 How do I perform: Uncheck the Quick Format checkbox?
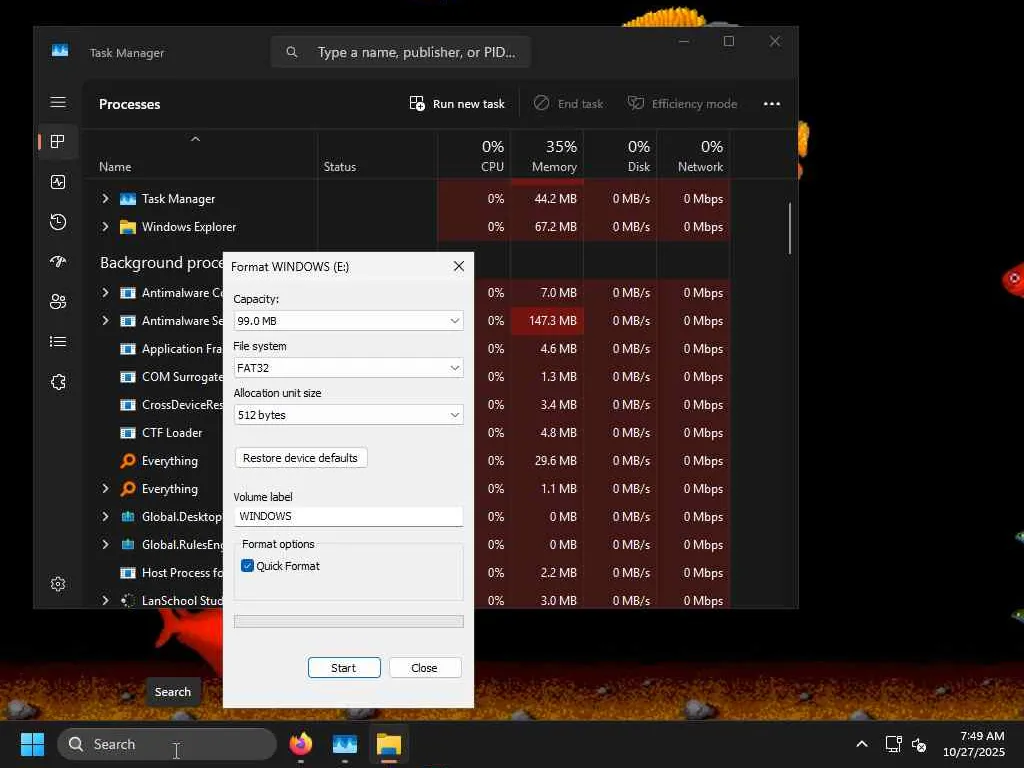pos(248,566)
